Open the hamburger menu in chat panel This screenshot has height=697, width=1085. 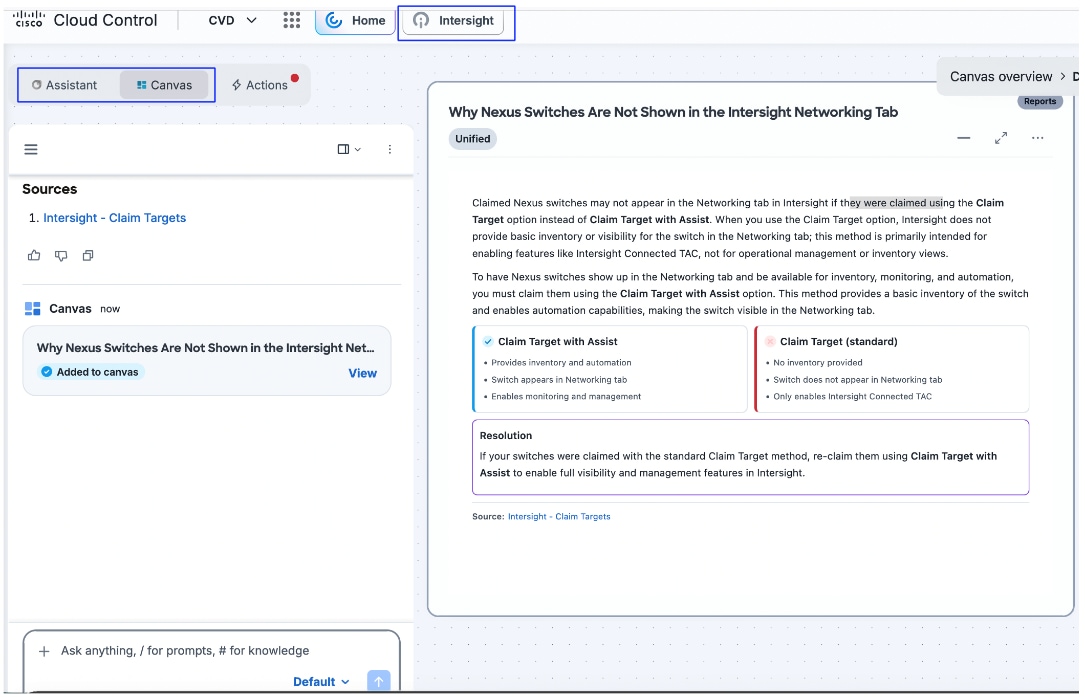click(x=31, y=150)
